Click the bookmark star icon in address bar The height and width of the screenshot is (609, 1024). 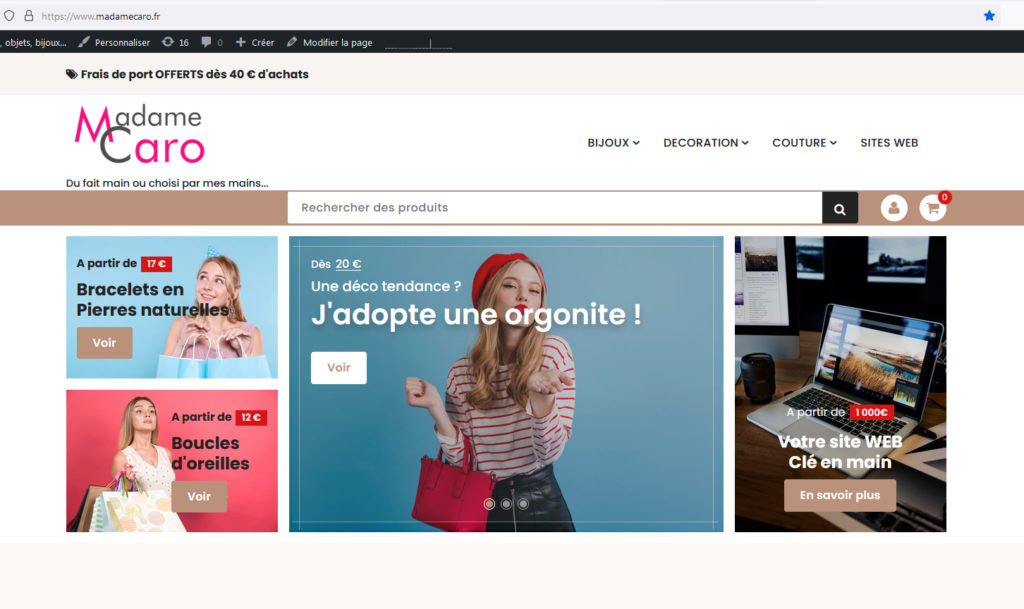(x=989, y=16)
